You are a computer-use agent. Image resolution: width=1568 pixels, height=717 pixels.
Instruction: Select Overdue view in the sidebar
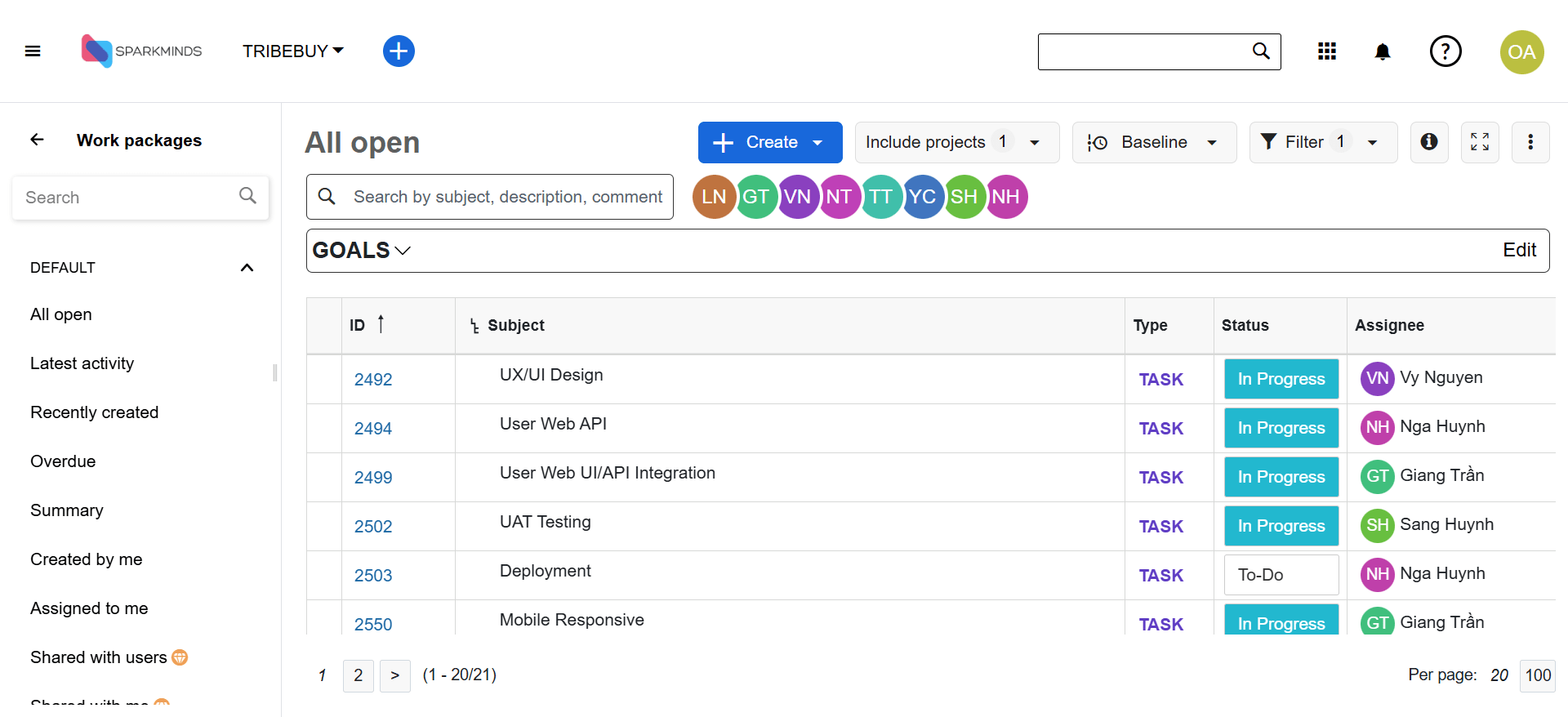[x=63, y=461]
